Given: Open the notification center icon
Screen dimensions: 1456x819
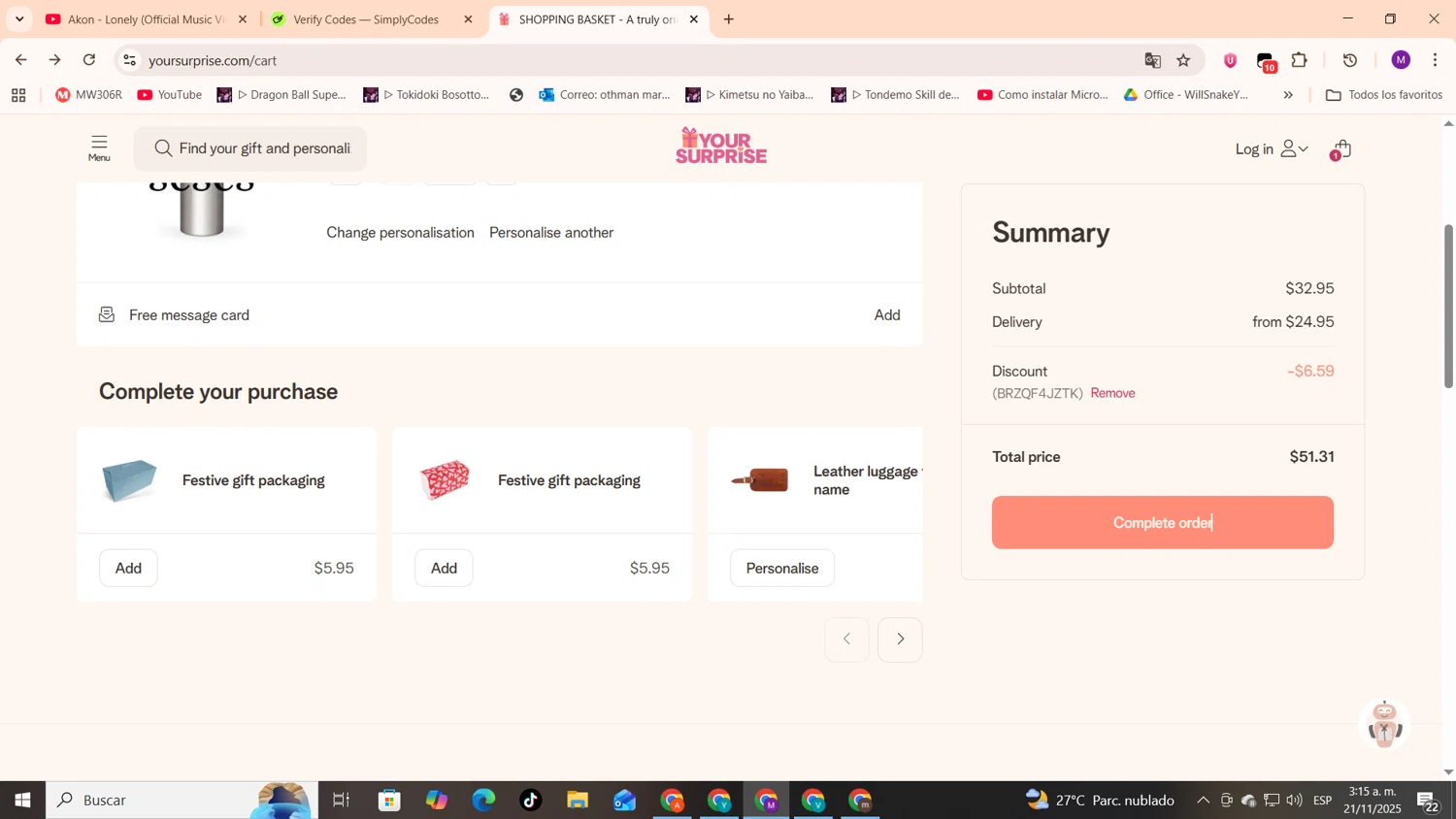Looking at the screenshot, I should (1428, 802).
